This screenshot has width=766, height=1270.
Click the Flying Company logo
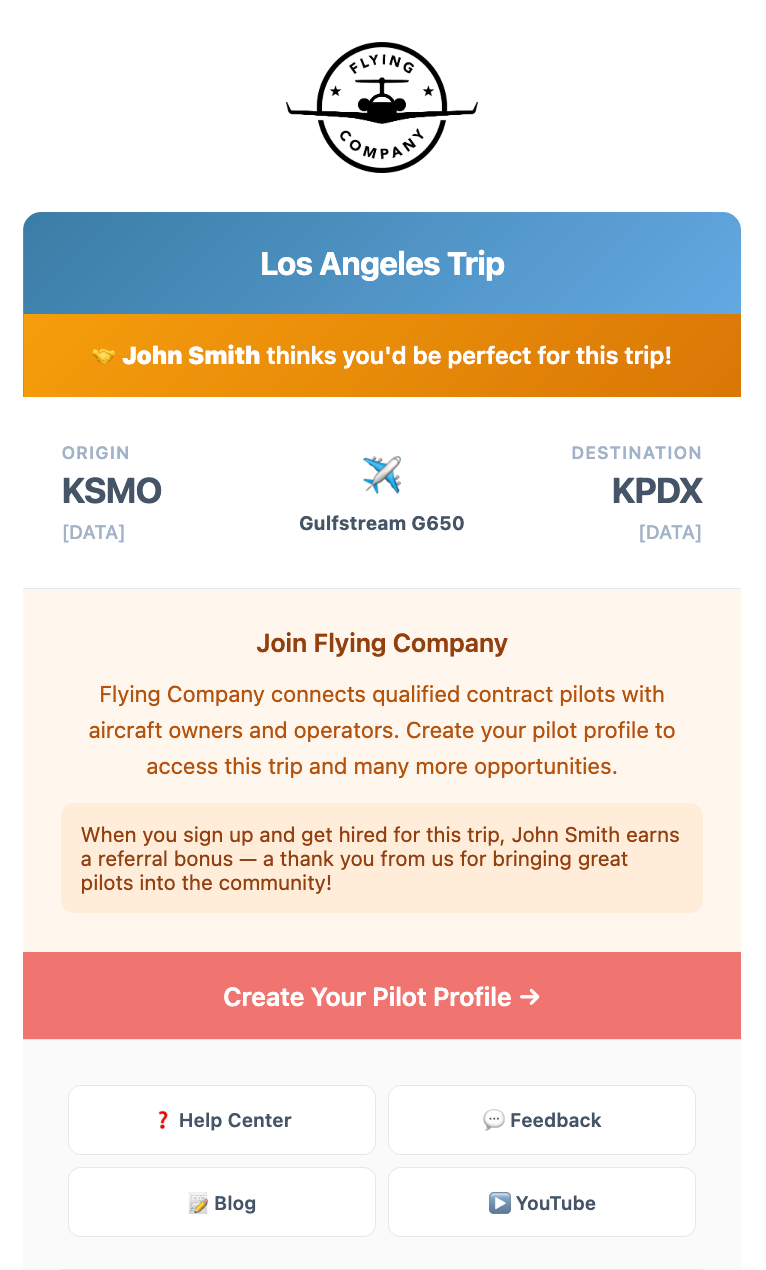[x=382, y=107]
